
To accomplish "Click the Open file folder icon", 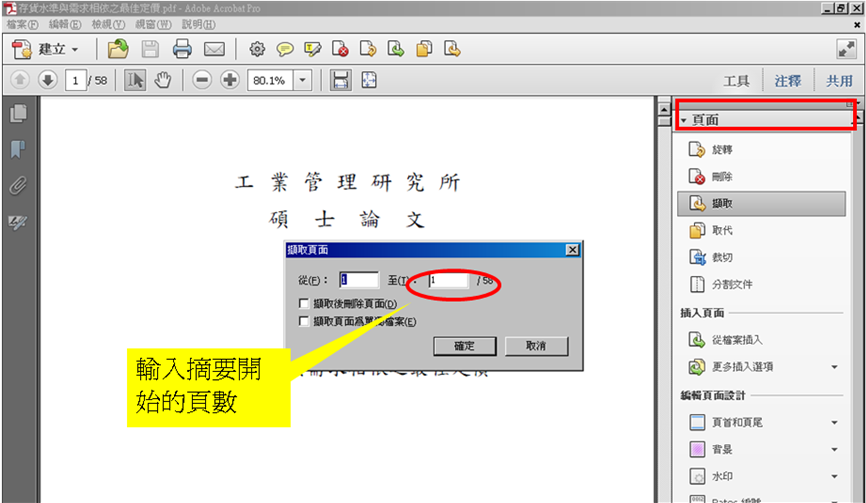I will [x=118, y=48].
